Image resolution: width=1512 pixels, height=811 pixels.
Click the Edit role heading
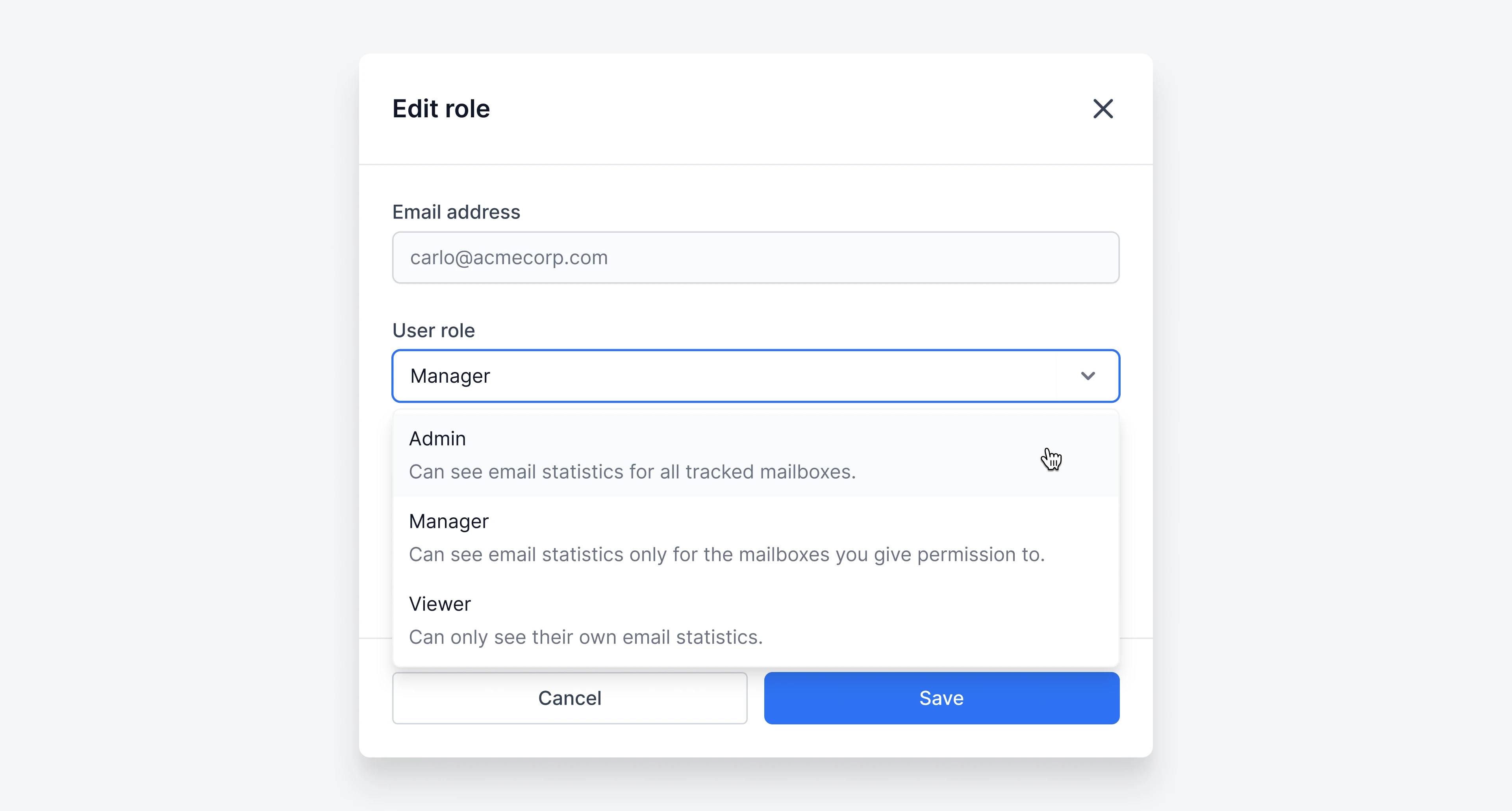coord(441,109)
